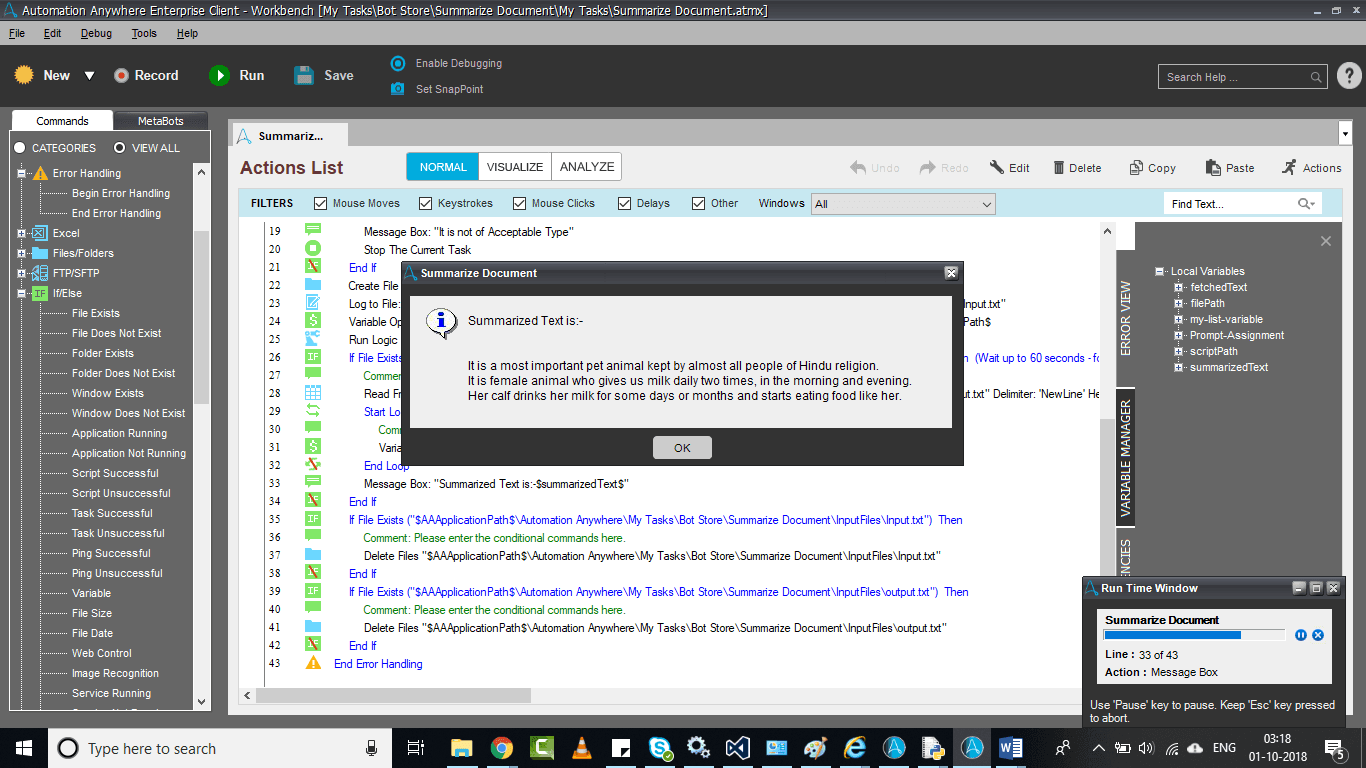Open the Actions running-man icon
Viewport: 1366px width, 768px height.
point(1289,168)
